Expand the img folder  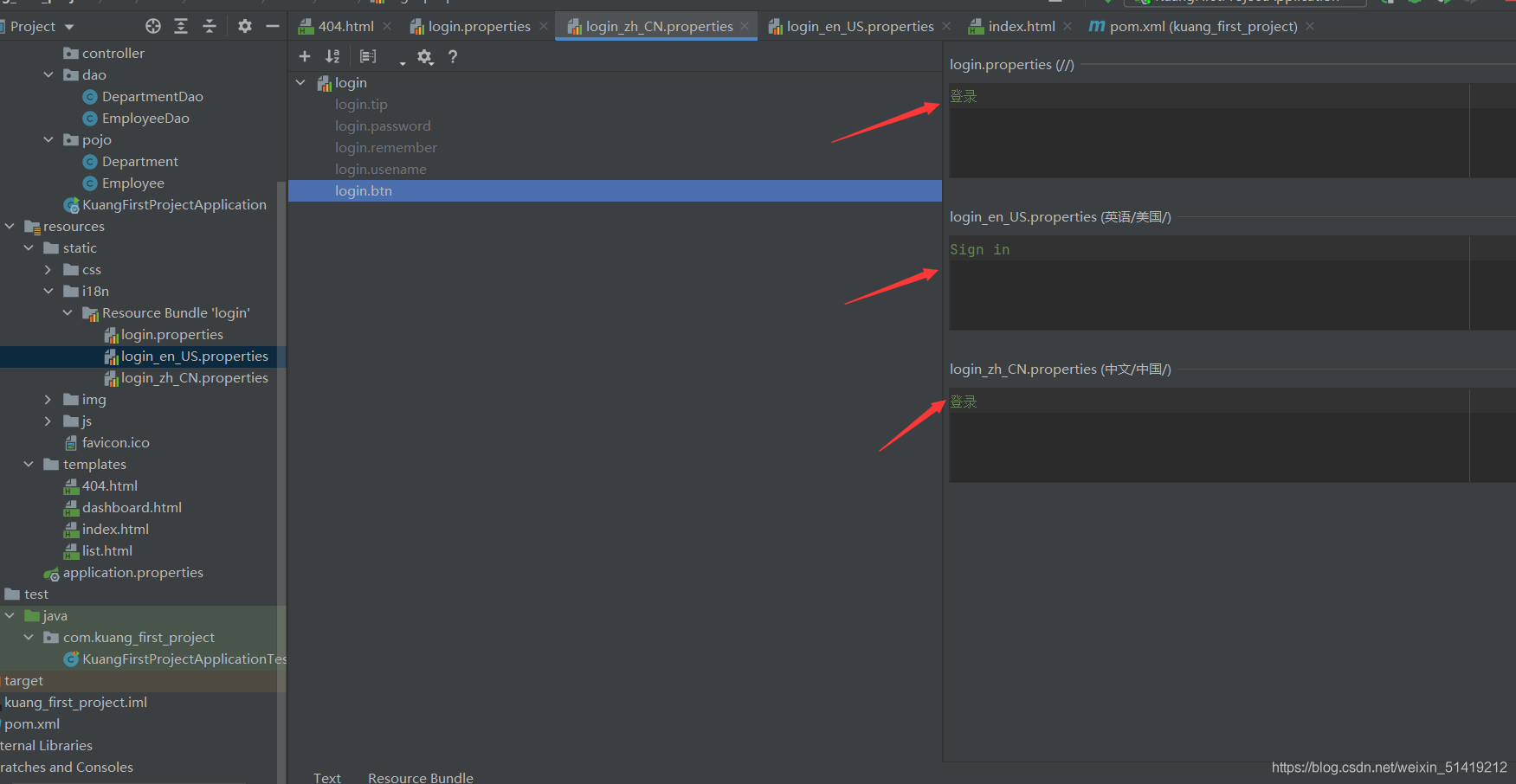48,399
